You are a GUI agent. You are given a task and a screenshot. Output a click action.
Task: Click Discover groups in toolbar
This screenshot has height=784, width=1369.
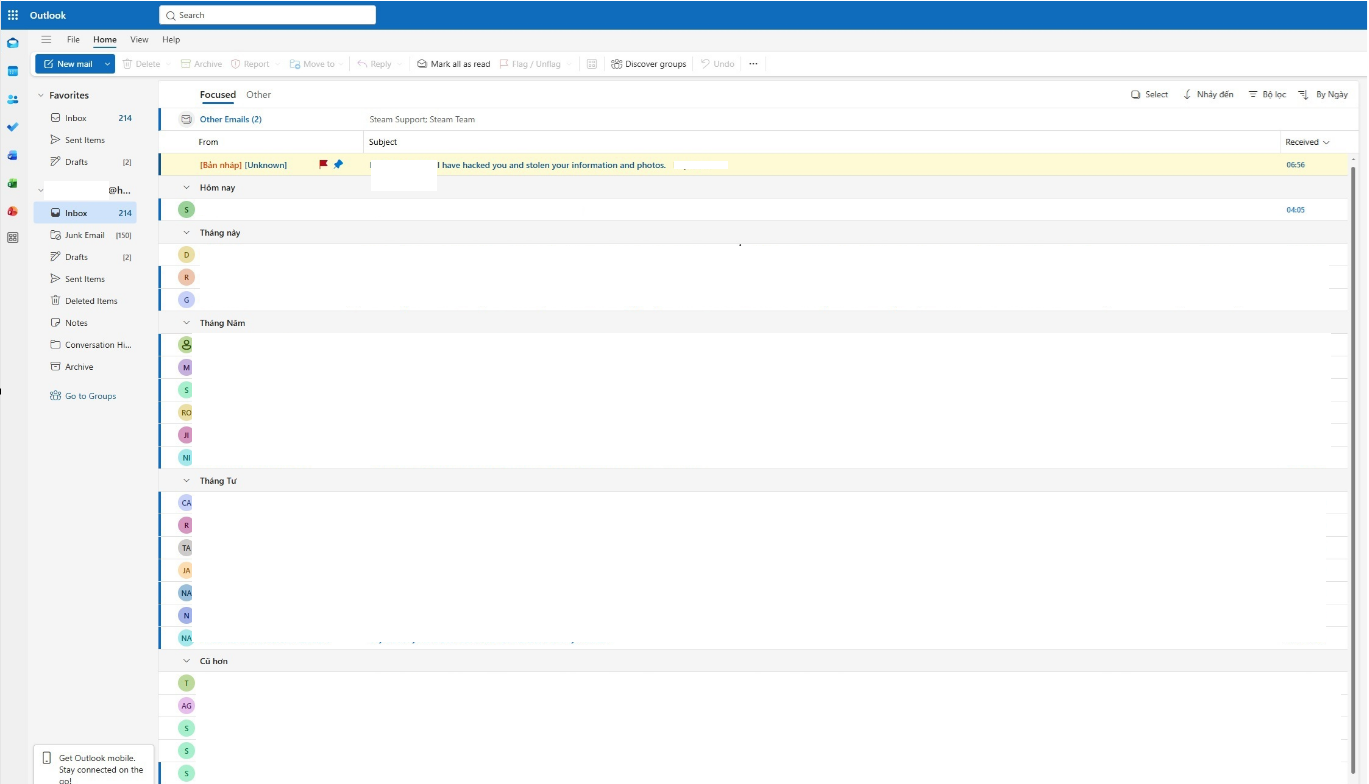(x=648, y=64)
